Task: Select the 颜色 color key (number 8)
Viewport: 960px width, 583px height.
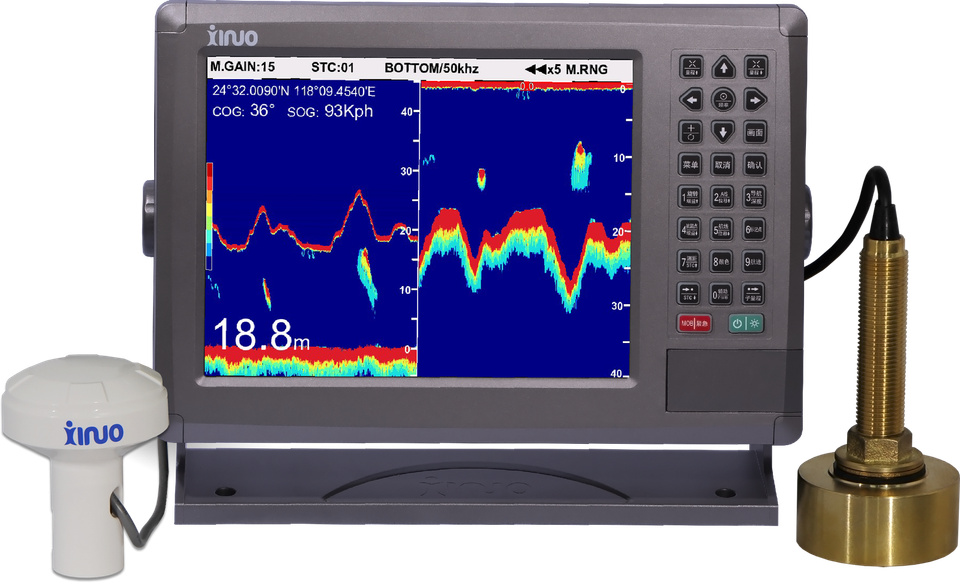Action: pyautogui.click(x=719, y=261)
